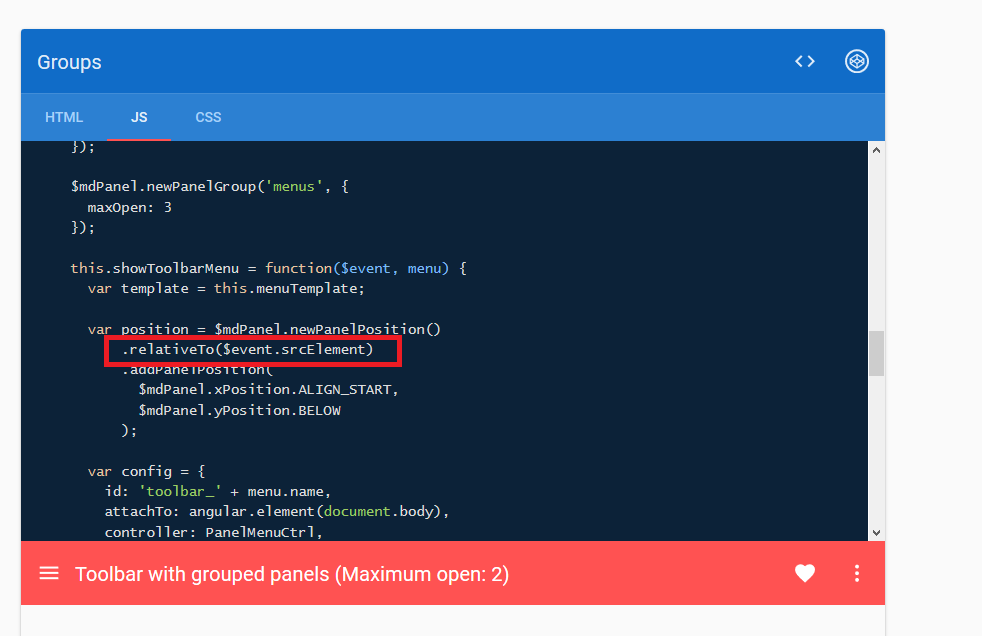Click the code scrollbar thumb
This screenshot has height=636, width=982.
coord(876,354)
